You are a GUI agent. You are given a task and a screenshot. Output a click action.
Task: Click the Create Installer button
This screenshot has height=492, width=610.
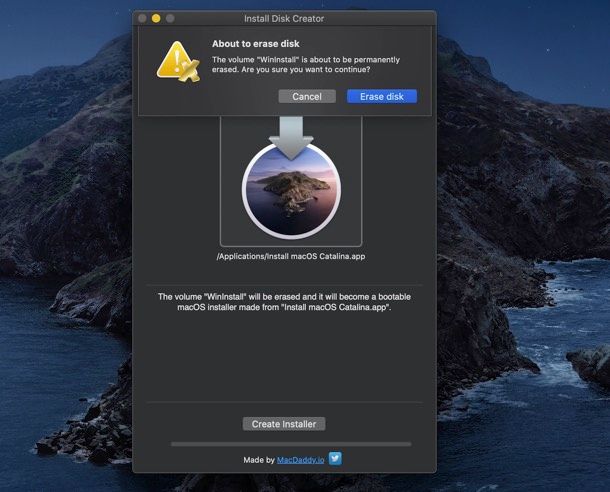(284, 424)
